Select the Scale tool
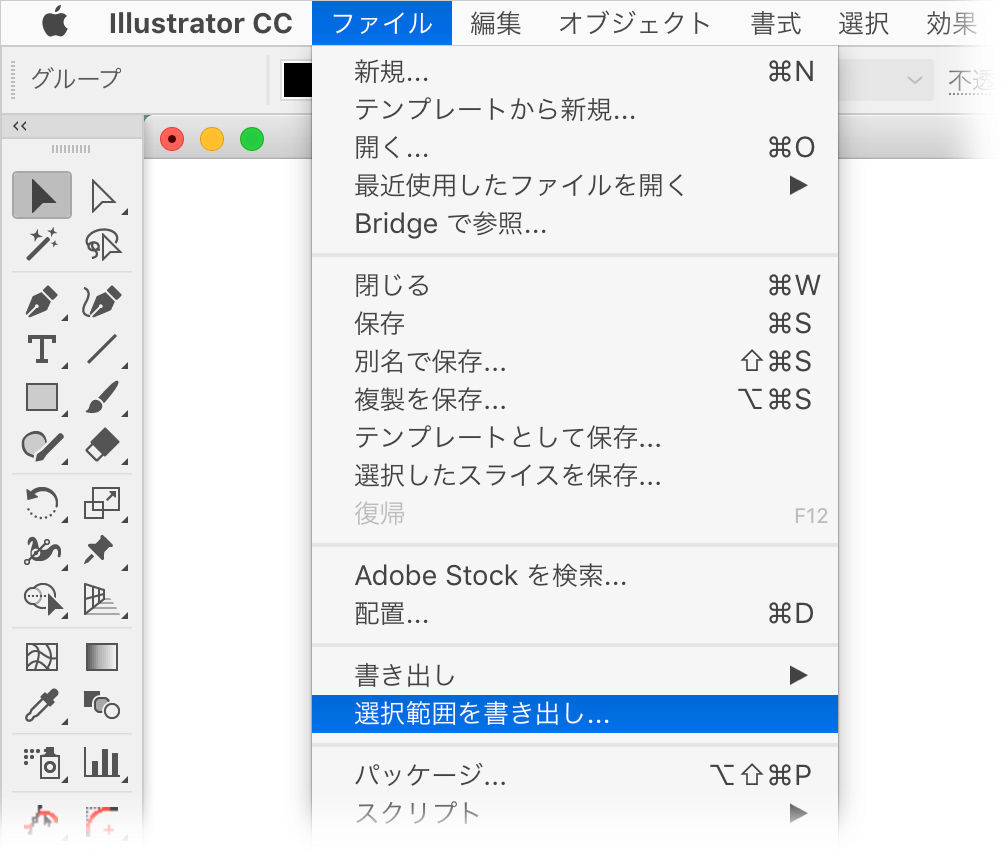 [103, 502]
